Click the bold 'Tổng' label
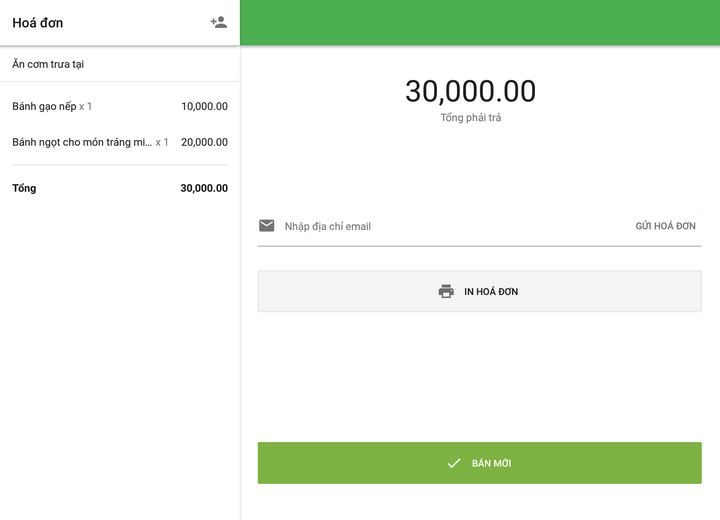The width and height of the screenshot is (720, 520). click(24, 188)
